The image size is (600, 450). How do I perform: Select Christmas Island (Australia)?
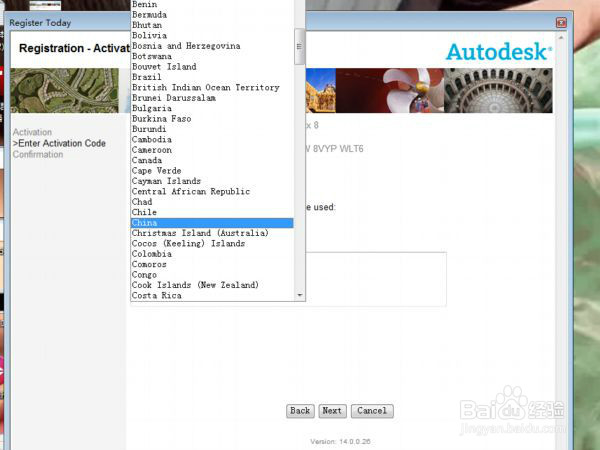point(212,233)
